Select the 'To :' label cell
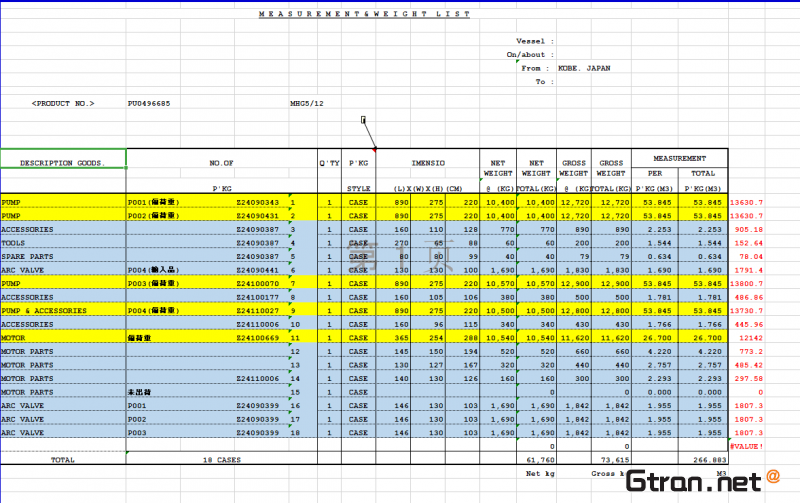800x503 pixels. (x=544, y=82)
